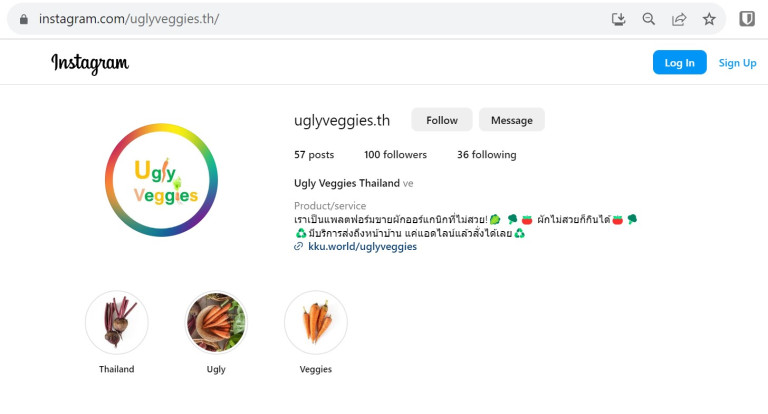View the 100 followers list

(x=395, y=155)
